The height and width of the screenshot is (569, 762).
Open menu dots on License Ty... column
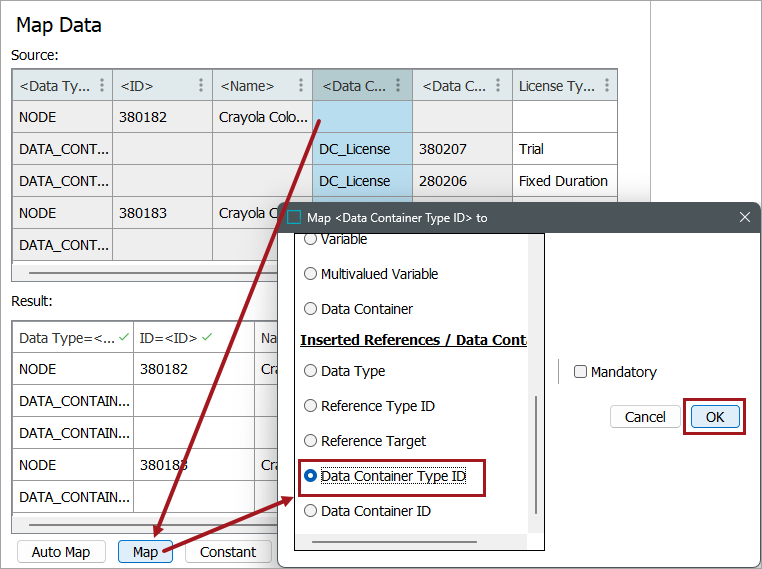pyautogui.click(x=607, y=86)
